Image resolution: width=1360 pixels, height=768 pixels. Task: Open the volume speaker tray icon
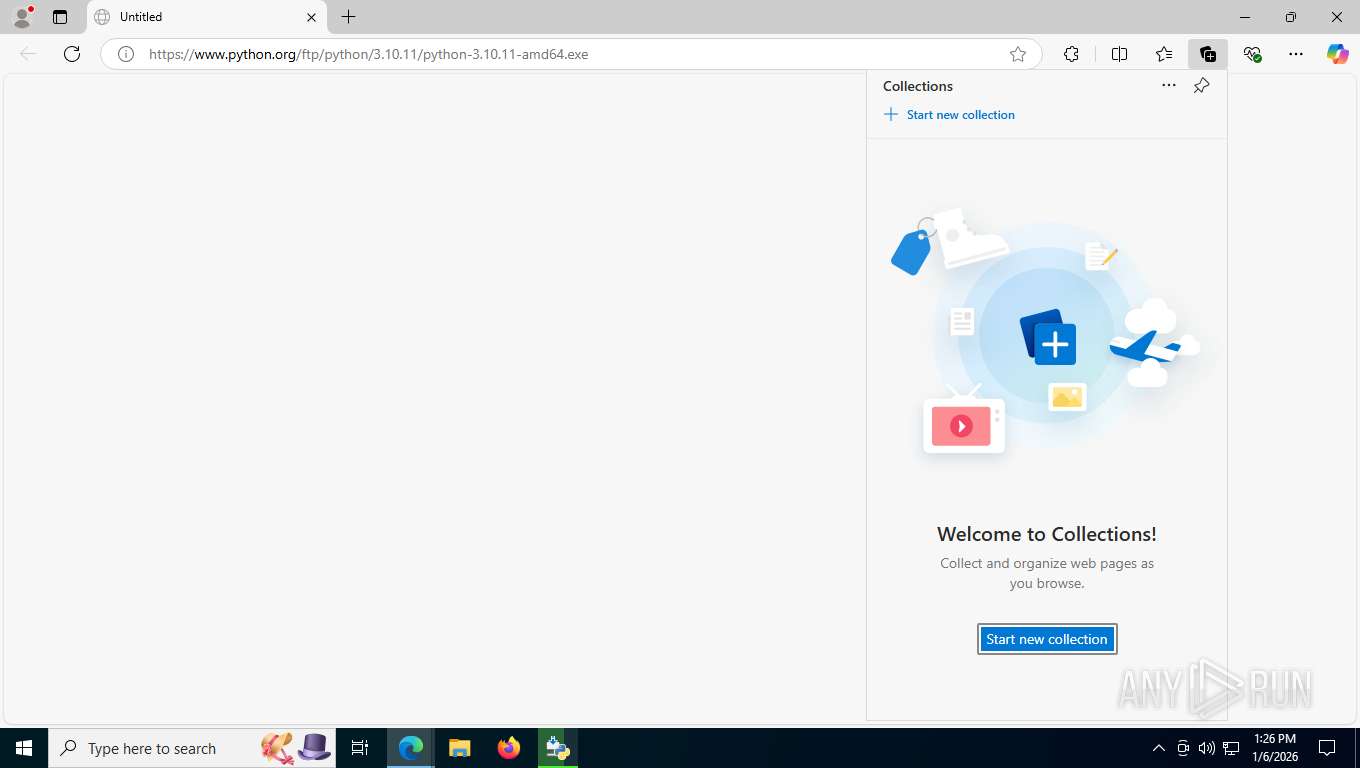[x=1206, y=748]
